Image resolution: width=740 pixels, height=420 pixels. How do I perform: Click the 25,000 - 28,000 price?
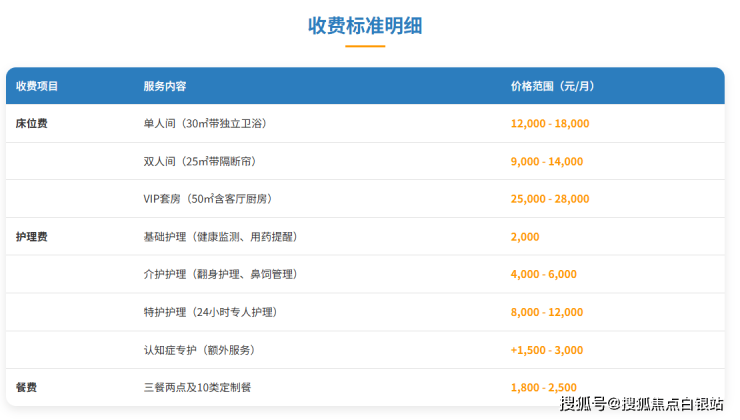tap(550, 199)
